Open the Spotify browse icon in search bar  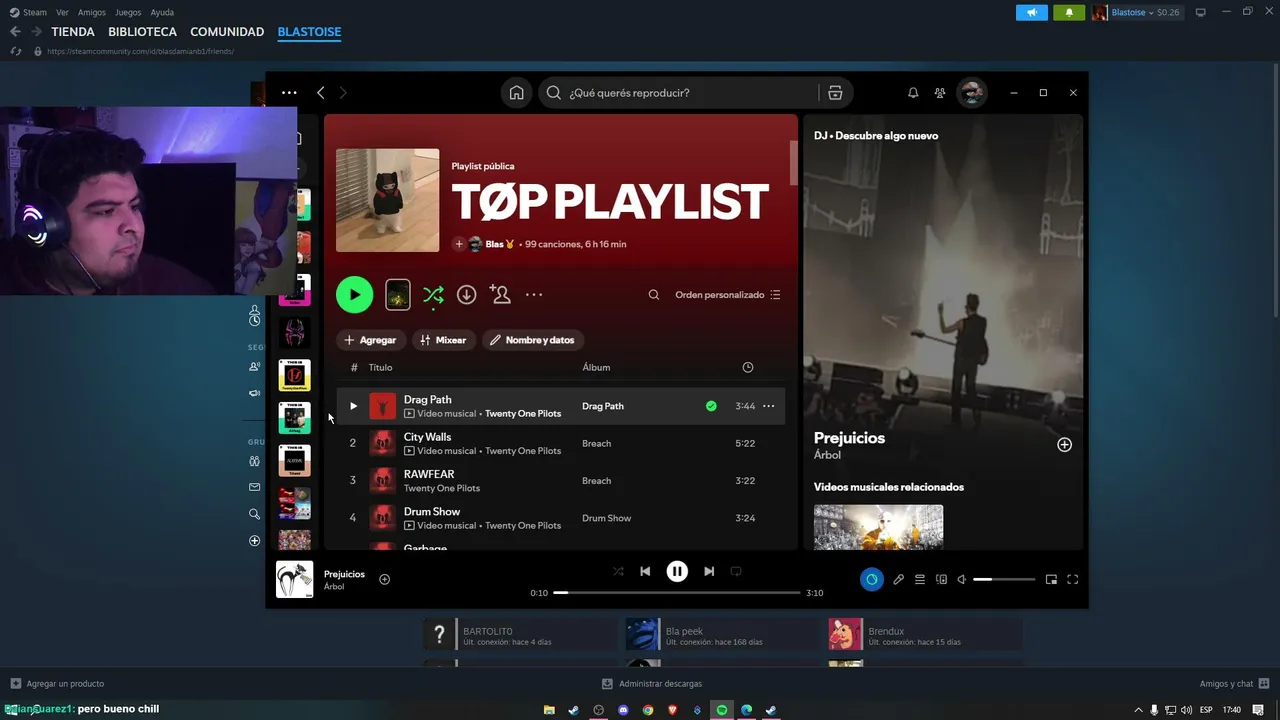click(x=835, y=93)
